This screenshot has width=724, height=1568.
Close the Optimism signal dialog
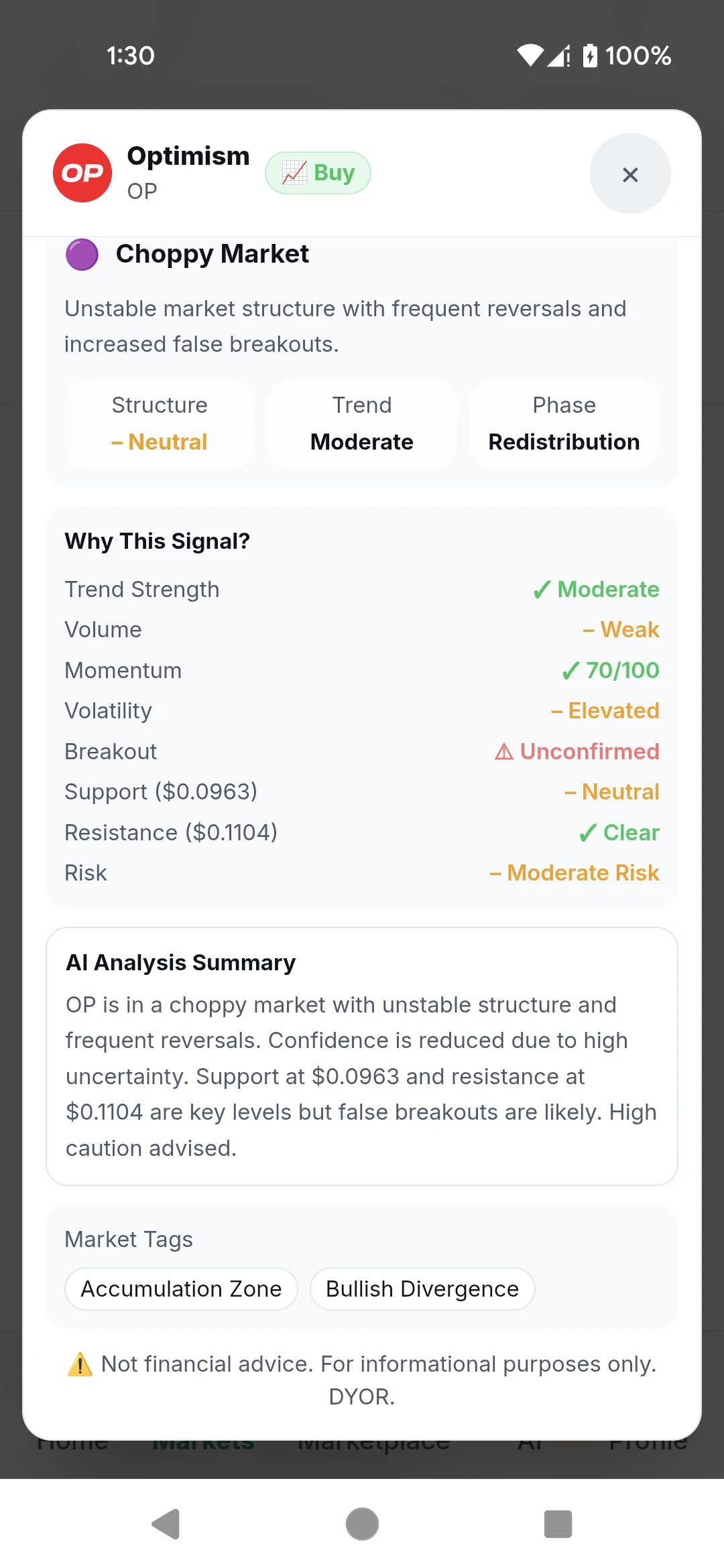coord(630,174)
